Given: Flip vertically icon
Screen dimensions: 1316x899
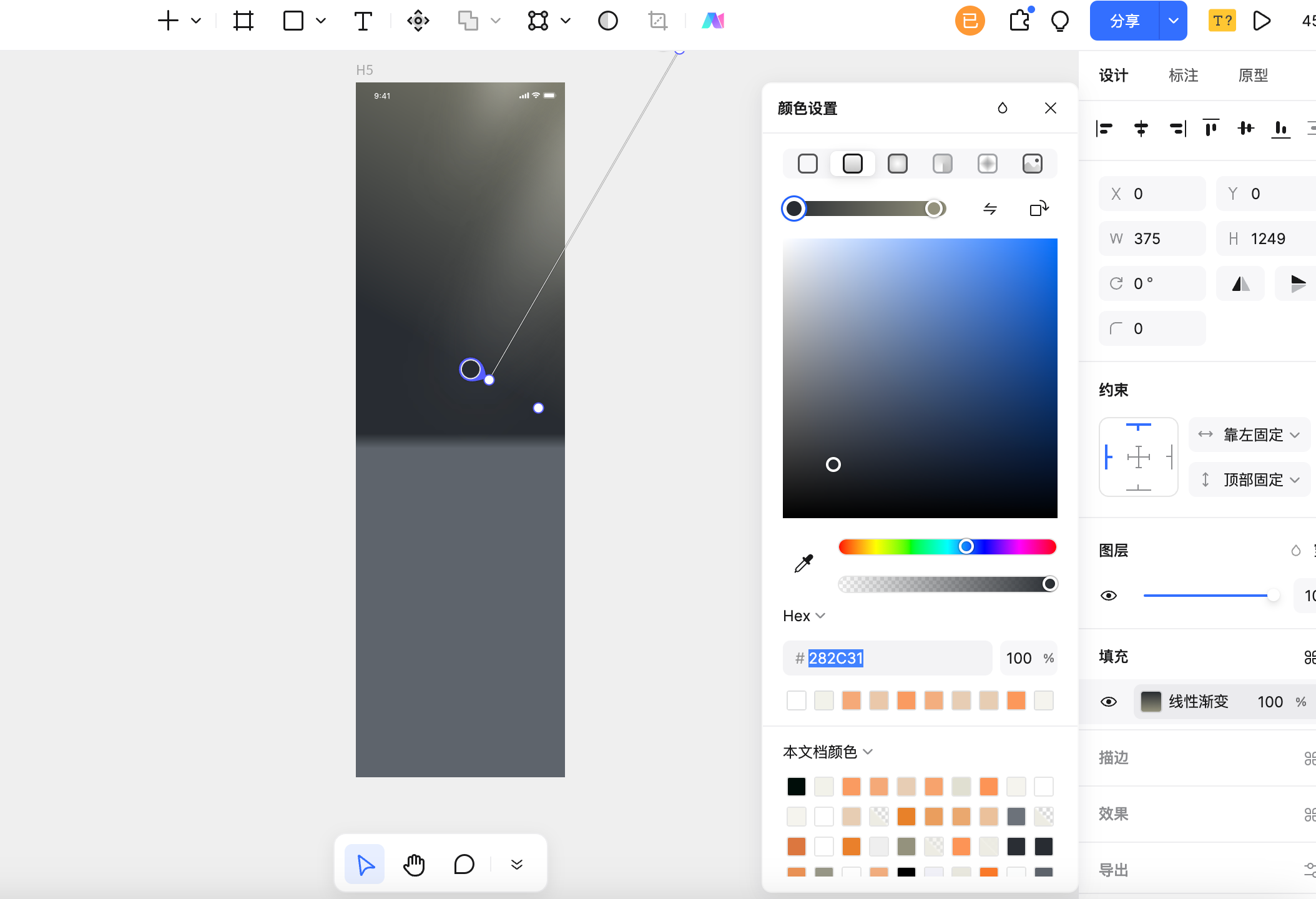Looking at the screenshot, I should click(1298, 283).
